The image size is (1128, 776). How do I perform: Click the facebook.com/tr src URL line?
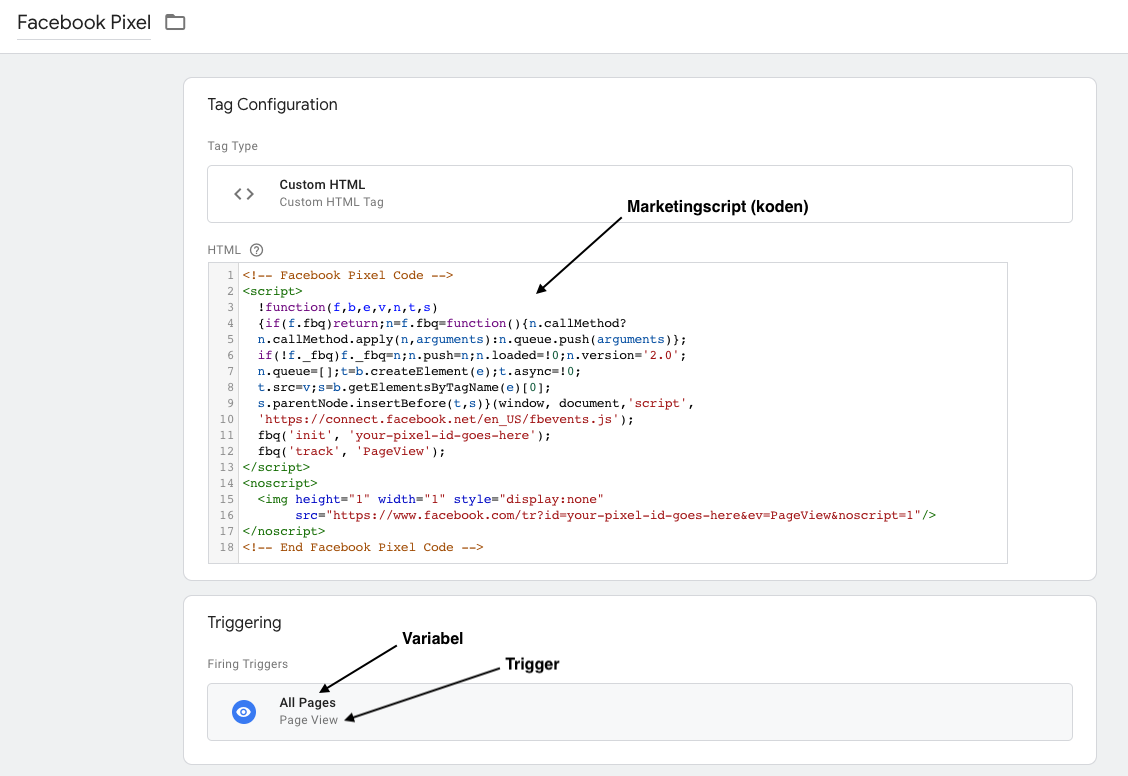click(616, 516)
